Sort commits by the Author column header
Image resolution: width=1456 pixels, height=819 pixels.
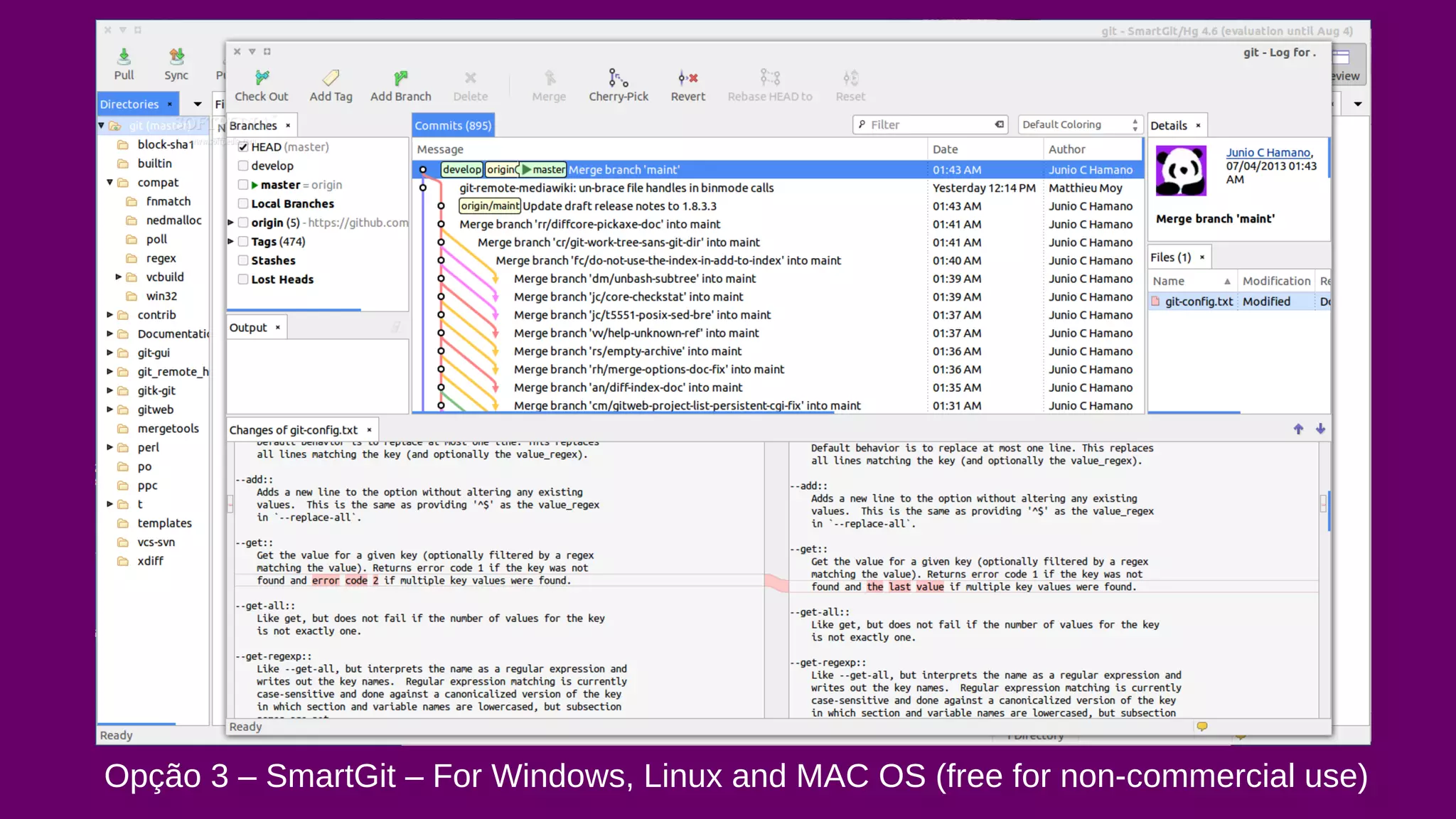(x=1091, y=149)
